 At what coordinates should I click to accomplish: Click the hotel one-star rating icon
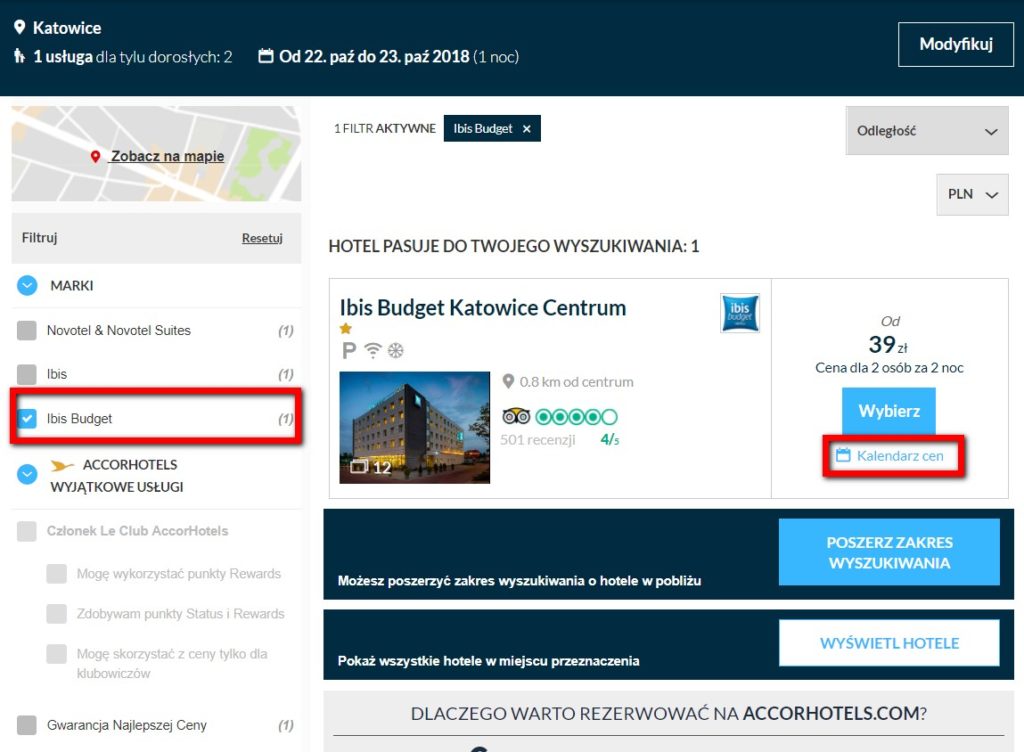[x=345, y=328]
